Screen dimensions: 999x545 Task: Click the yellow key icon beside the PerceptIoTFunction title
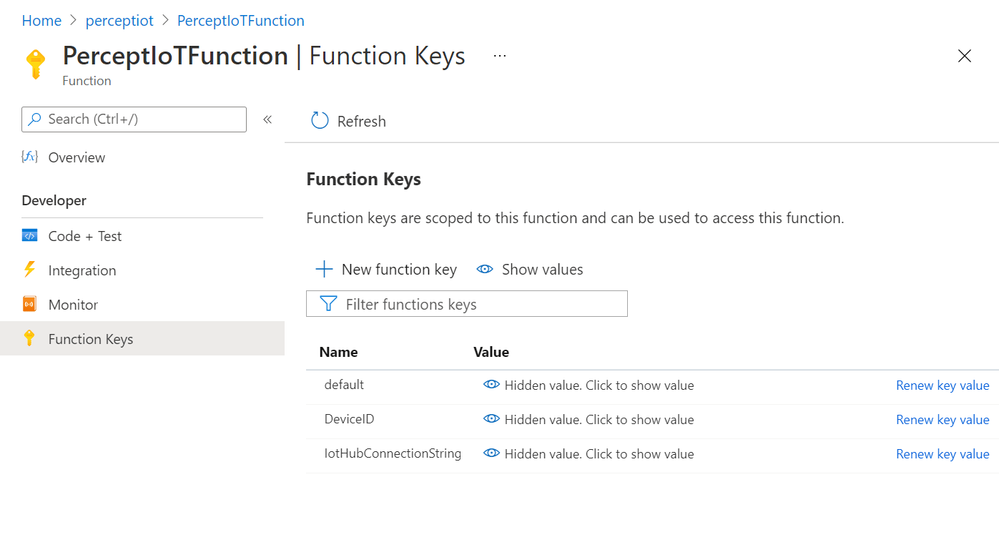[x=36, y=64]
